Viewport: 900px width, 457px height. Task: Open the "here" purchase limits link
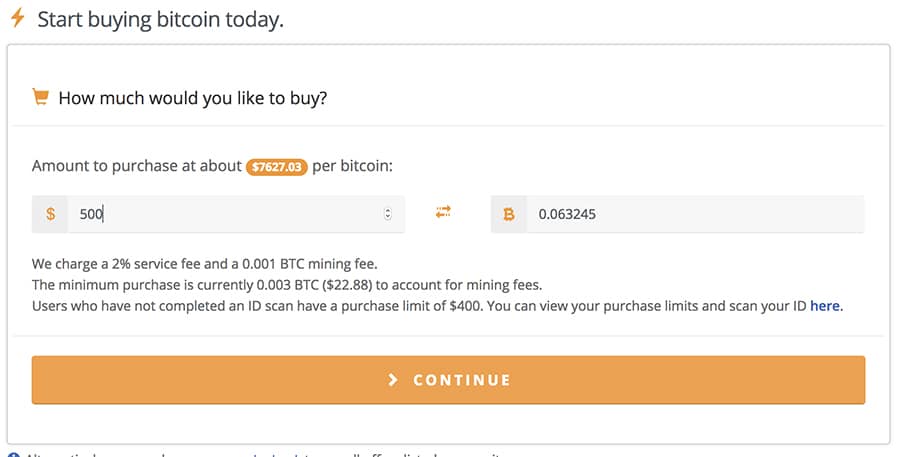(x=825, y=306)
